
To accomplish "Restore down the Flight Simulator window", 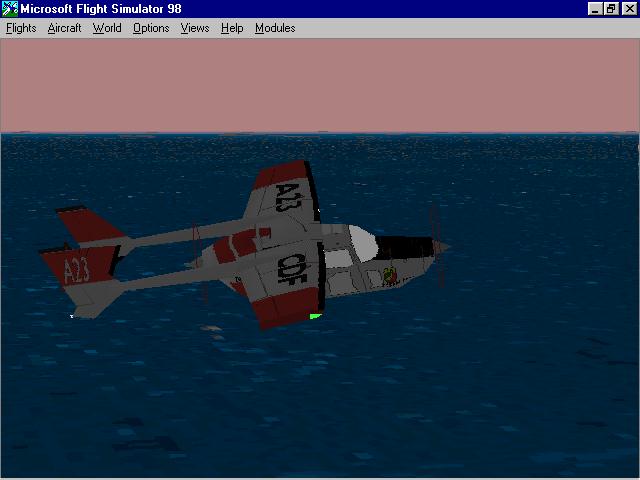I will pos(611,9).
